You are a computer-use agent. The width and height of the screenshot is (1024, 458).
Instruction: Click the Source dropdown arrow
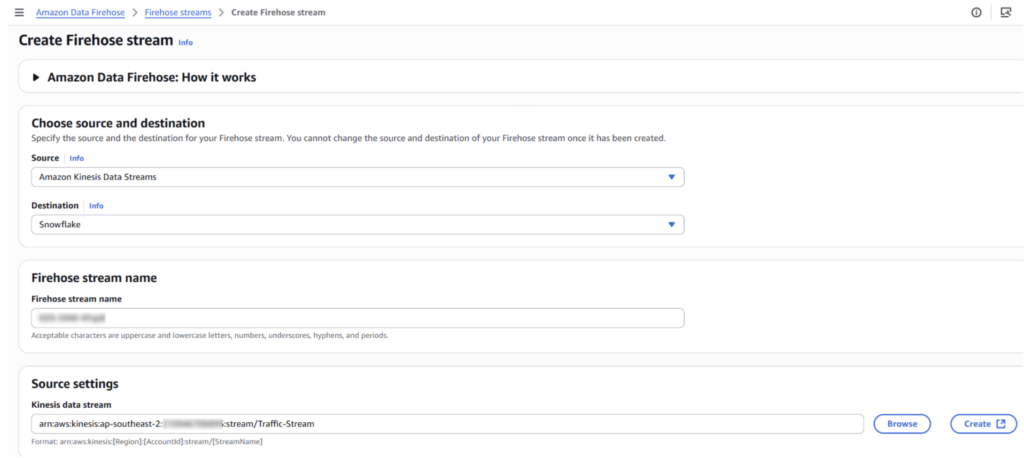coord(671,177)
